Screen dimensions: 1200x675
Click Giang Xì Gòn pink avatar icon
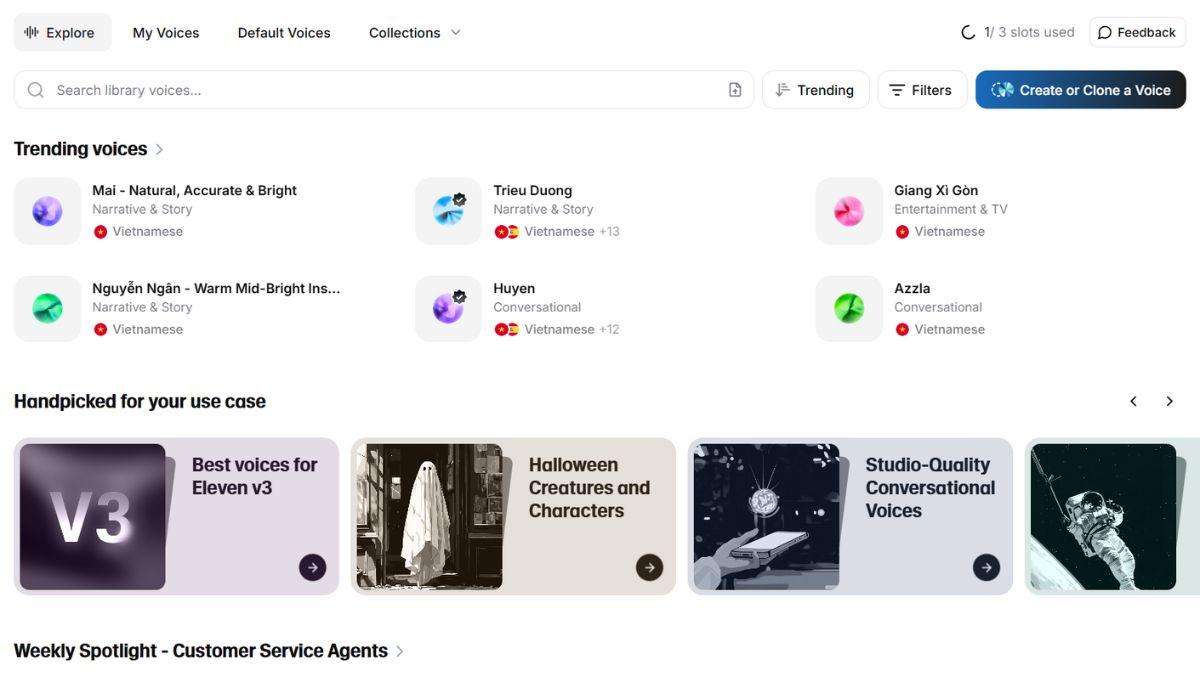pos(849,211)
